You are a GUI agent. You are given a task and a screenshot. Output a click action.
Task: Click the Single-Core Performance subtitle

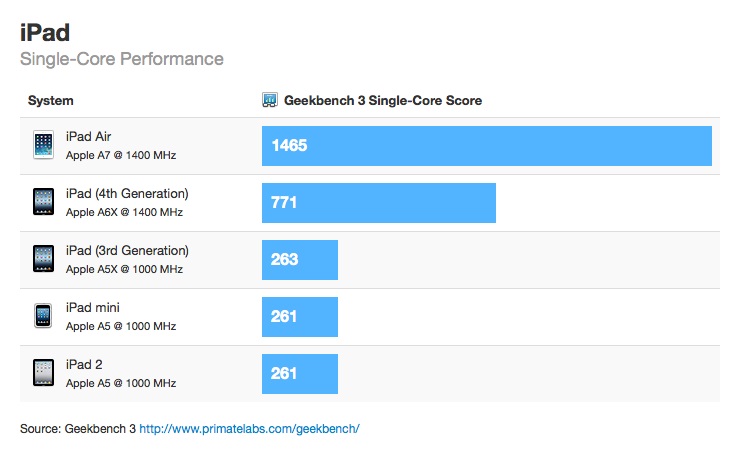coord(122,59)
